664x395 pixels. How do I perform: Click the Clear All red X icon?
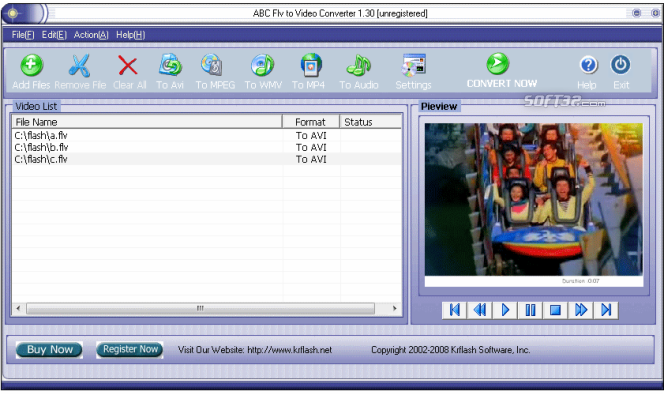coord(127,66)
